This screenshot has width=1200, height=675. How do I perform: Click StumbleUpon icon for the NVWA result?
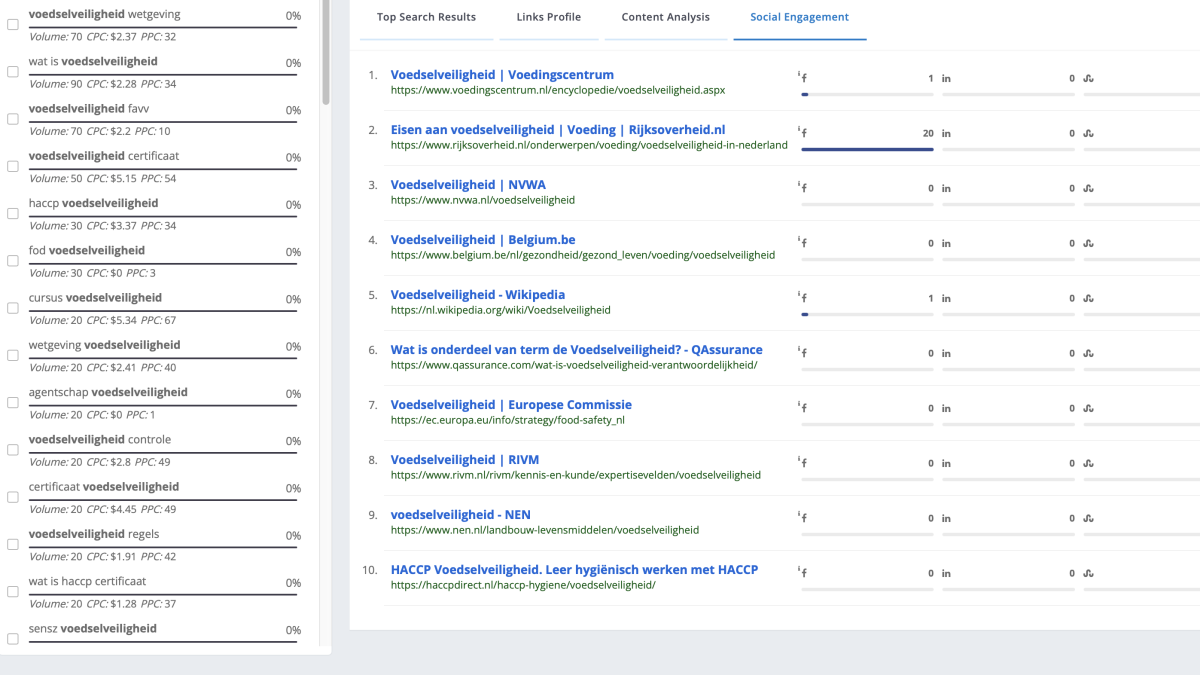1089,188
